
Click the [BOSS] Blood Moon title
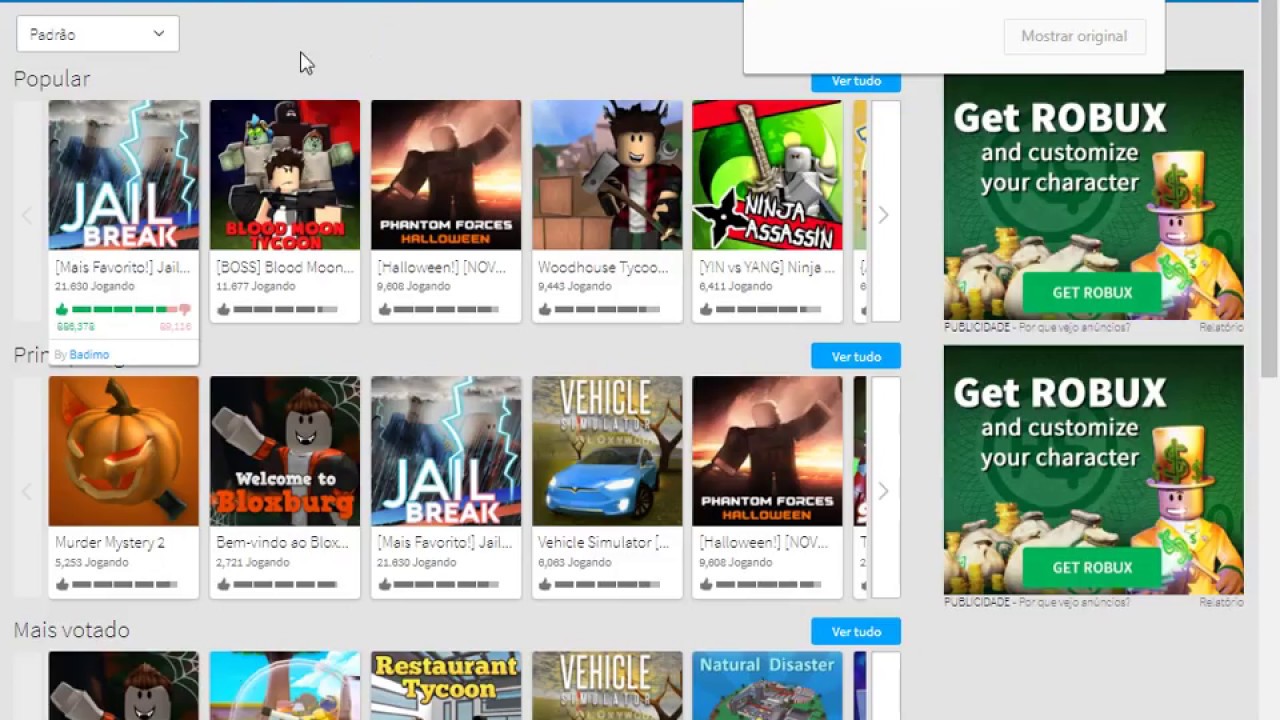coord(285,267)
